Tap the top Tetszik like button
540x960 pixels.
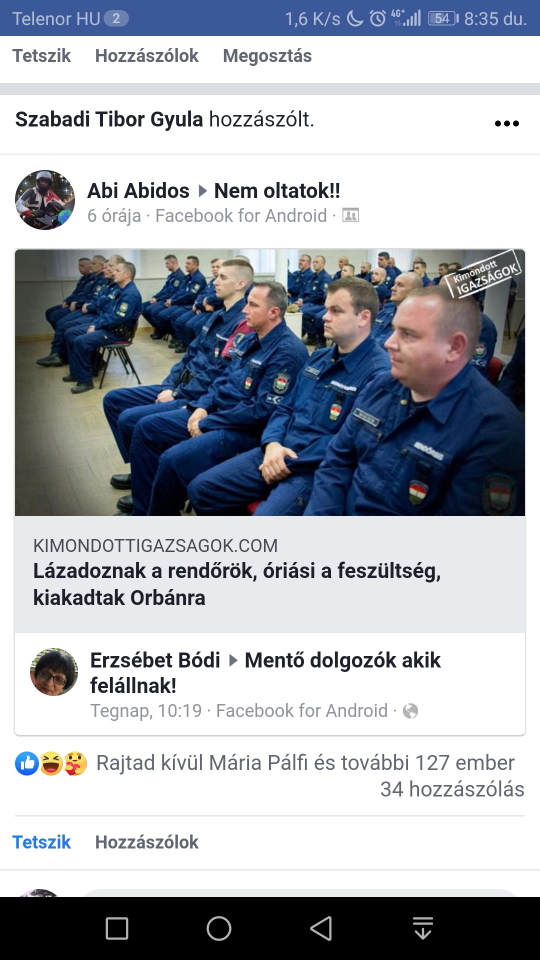click(x=42, y=56)
